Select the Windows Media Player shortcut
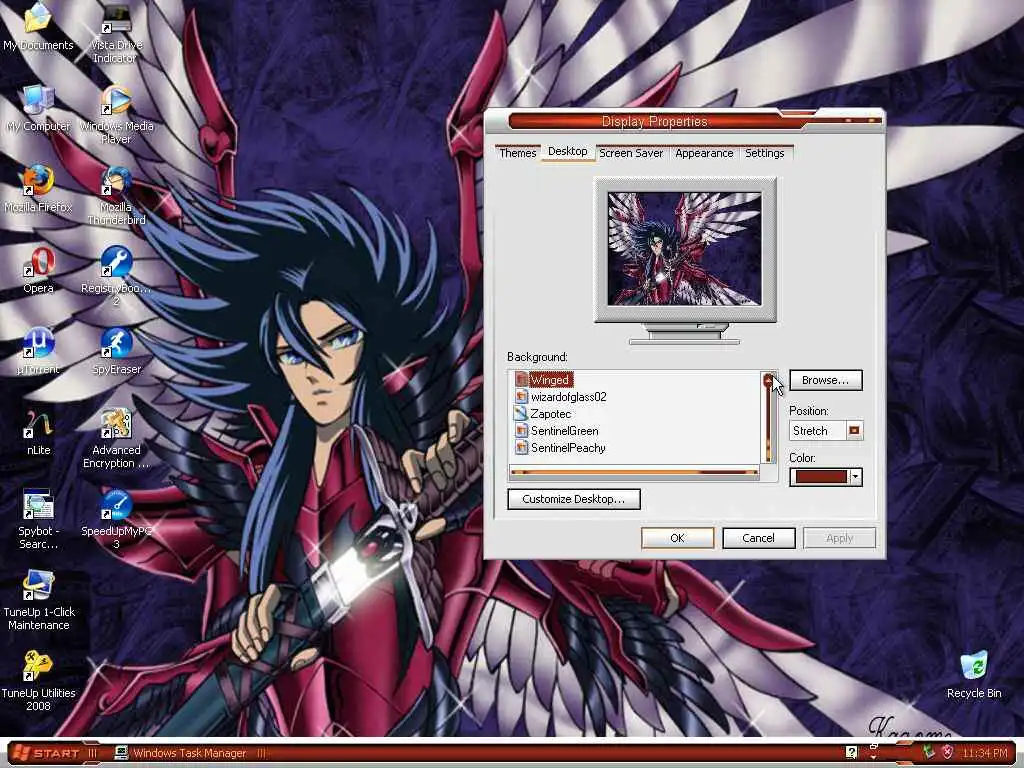The height and width of the screenshot is (768, 1024). coord(116,114)
